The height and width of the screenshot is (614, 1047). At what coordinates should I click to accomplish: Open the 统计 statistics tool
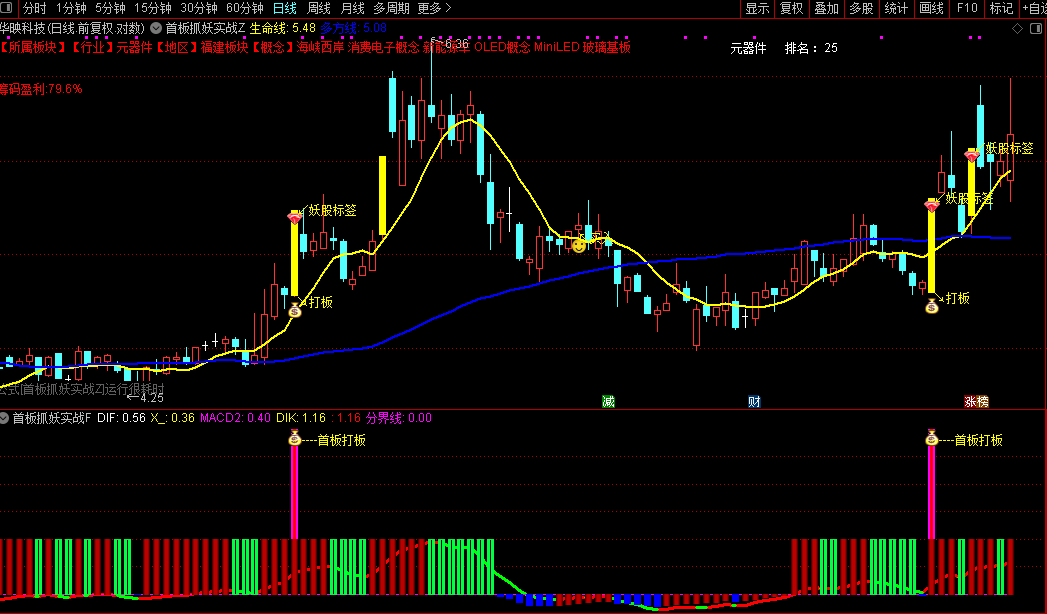click(x=896, y=8)
